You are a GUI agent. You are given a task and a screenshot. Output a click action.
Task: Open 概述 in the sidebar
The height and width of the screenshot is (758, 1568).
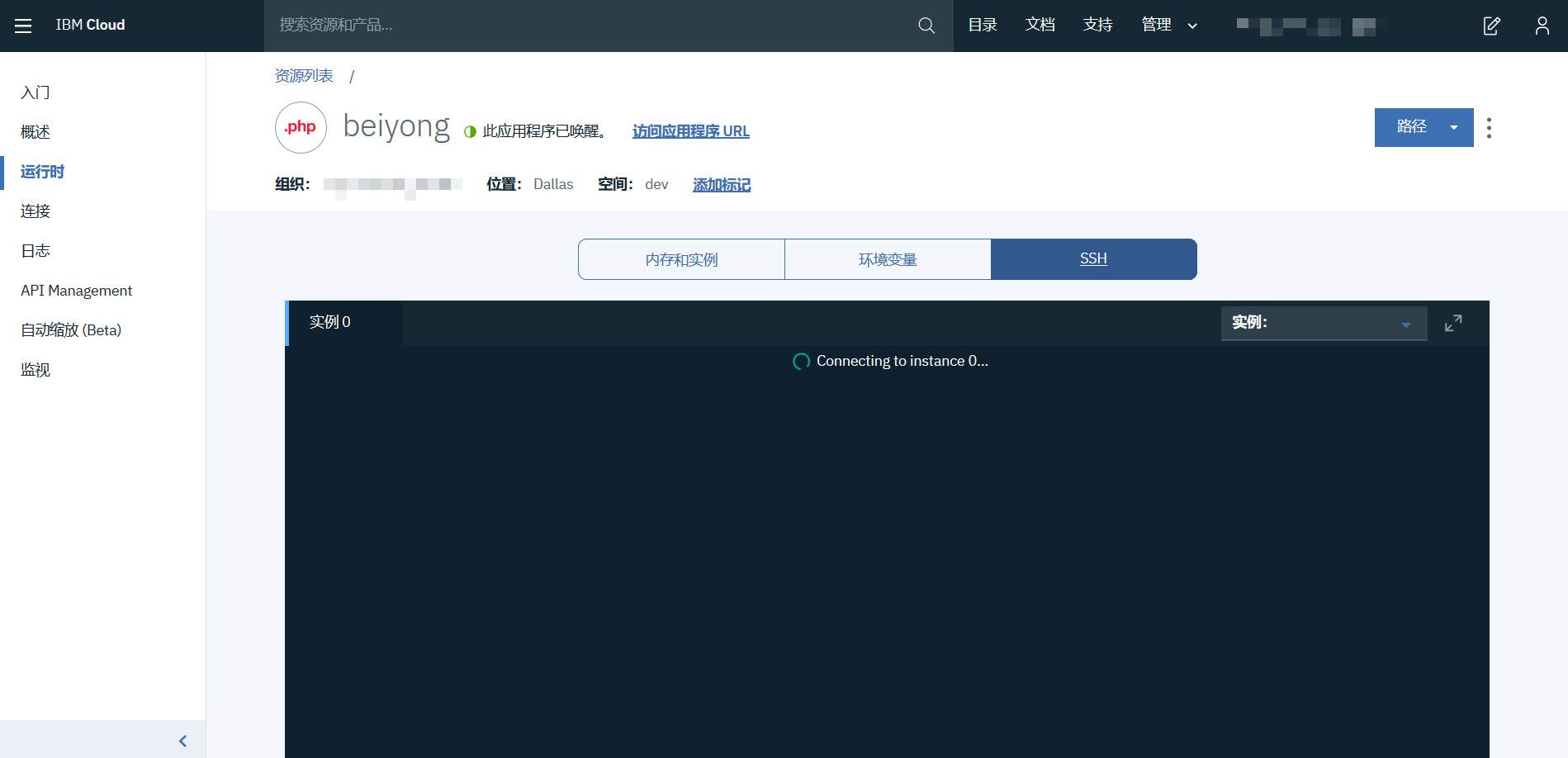point(36,132)
